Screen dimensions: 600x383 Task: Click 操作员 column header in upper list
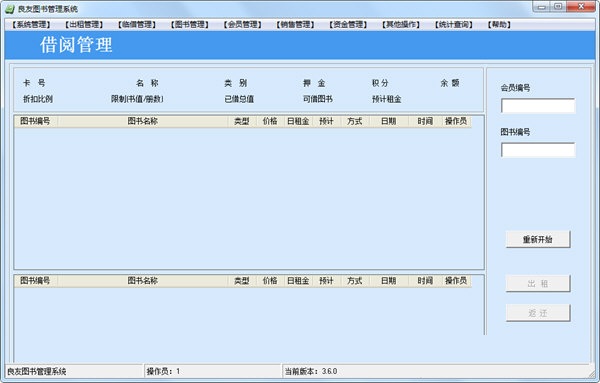456,121
